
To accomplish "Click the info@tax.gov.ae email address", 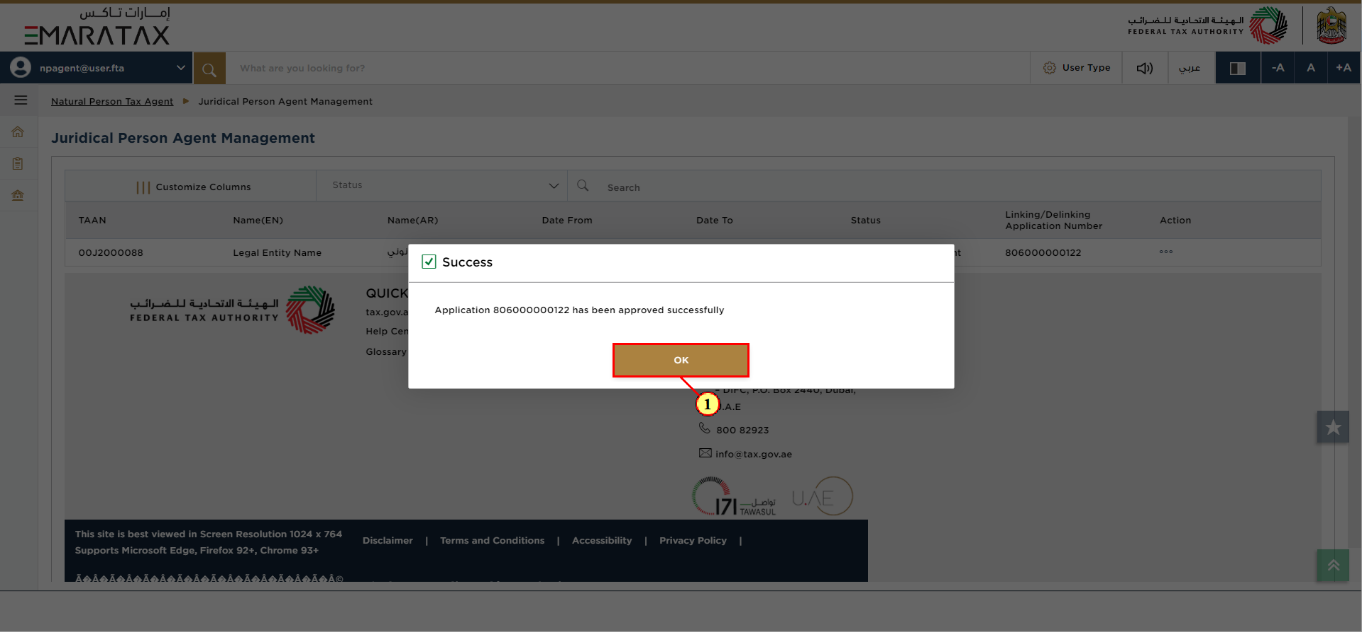I will 754,454.
